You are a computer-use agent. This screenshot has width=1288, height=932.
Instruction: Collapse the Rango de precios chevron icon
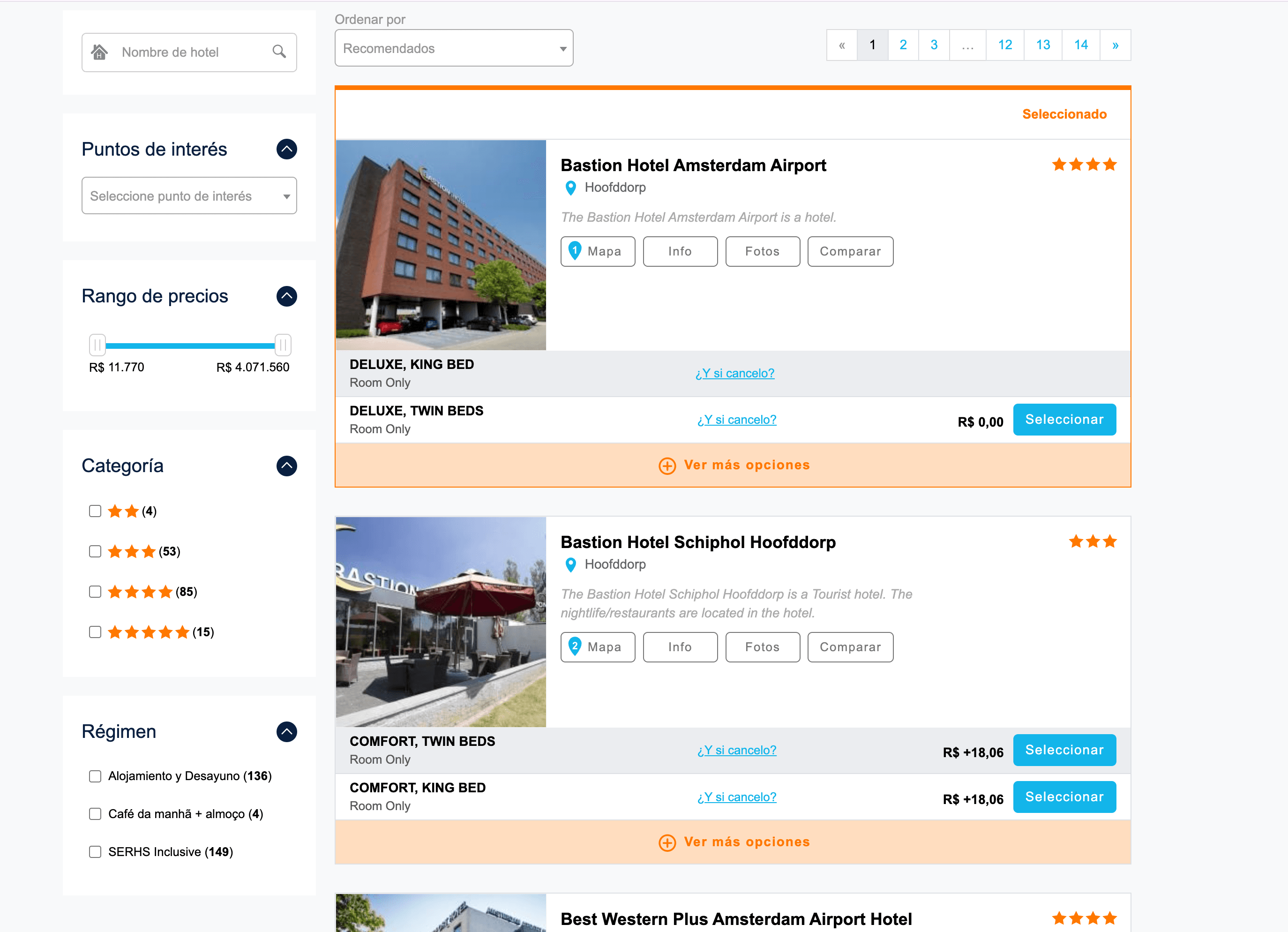(x=286, y=296)
